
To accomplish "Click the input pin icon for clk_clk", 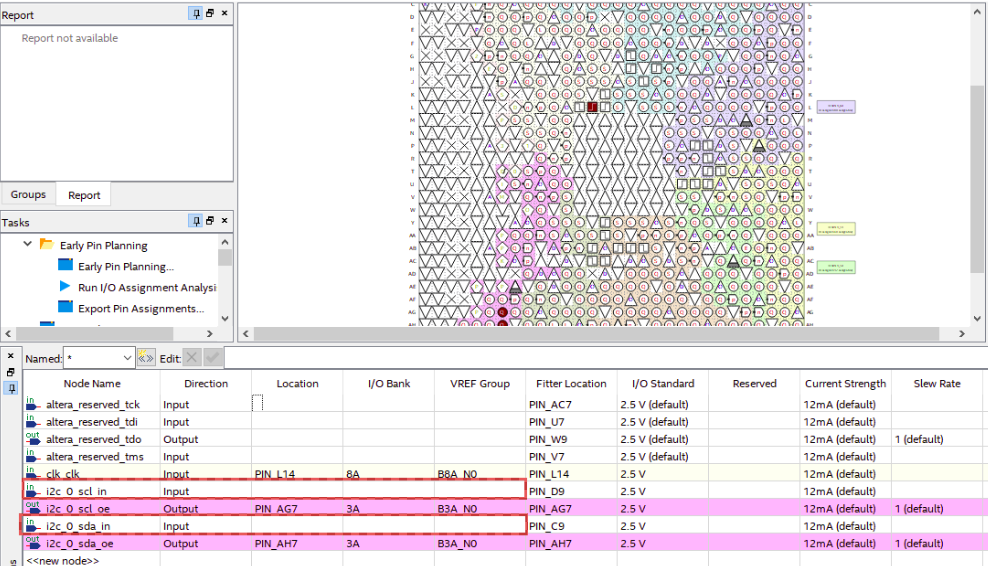I will [33, 473].
